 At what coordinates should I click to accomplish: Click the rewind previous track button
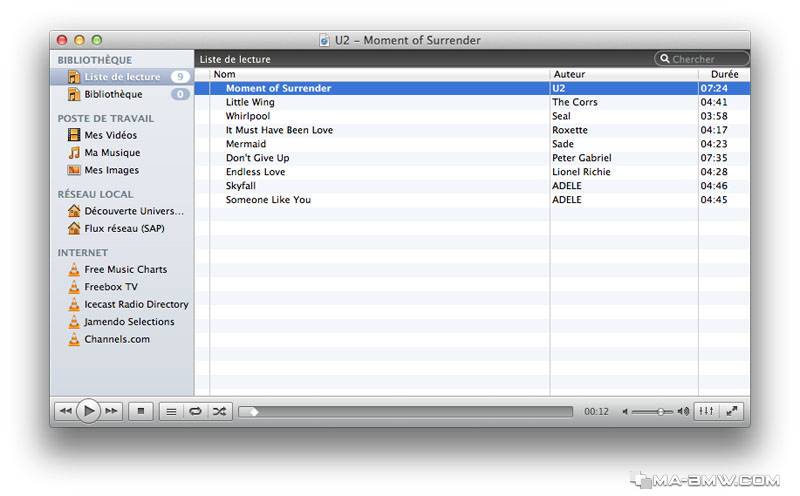click(x=65, y=411)
